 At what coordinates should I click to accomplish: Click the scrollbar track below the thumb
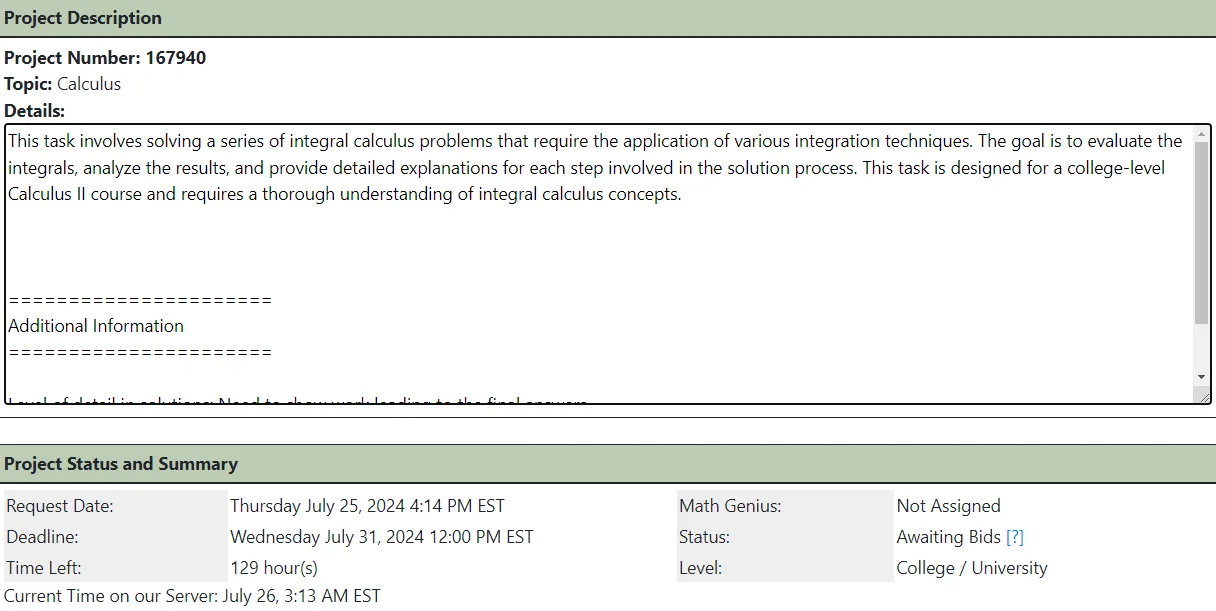1201,346
